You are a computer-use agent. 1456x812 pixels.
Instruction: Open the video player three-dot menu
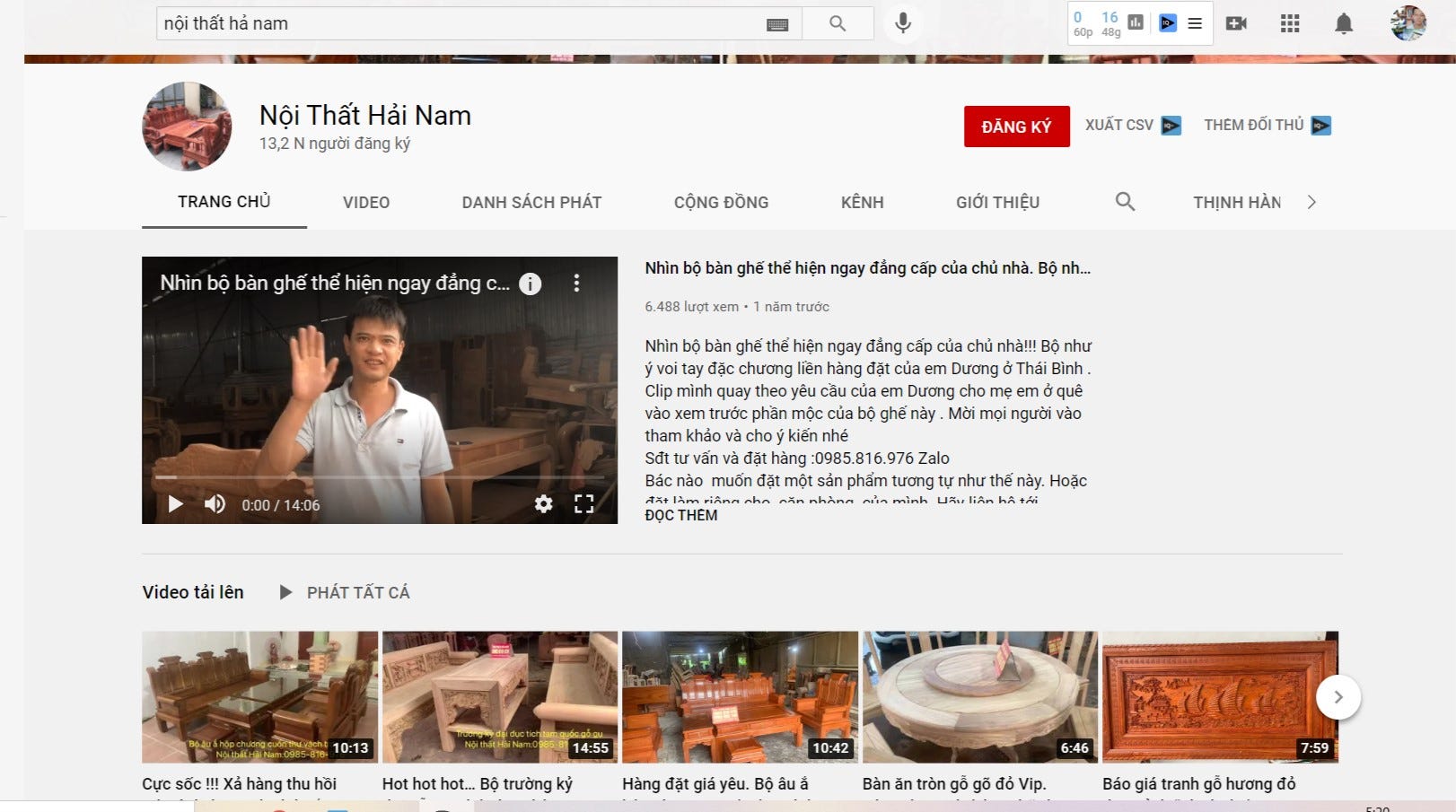(x=576, y=284)
